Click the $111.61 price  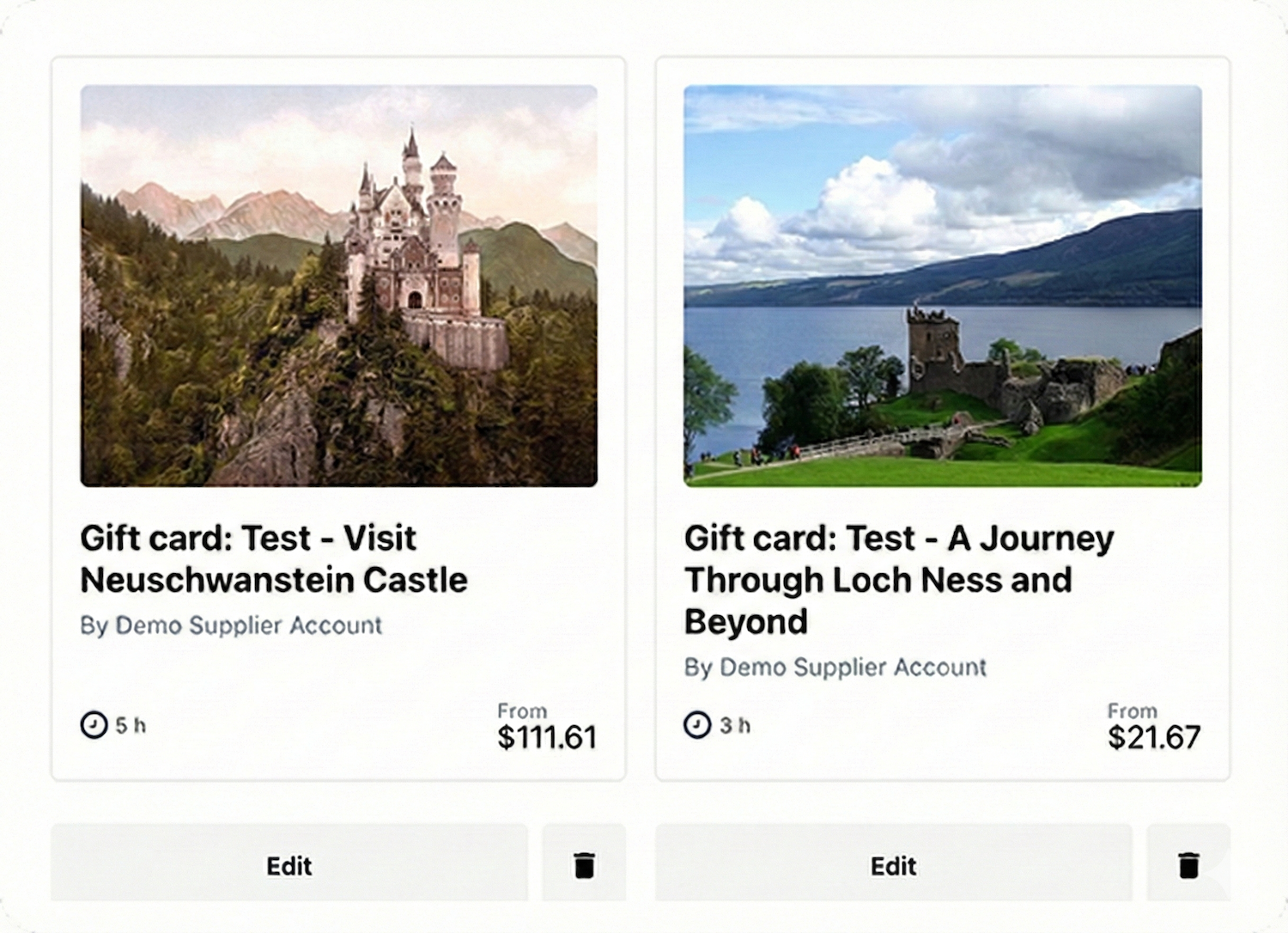pos(546,737)
